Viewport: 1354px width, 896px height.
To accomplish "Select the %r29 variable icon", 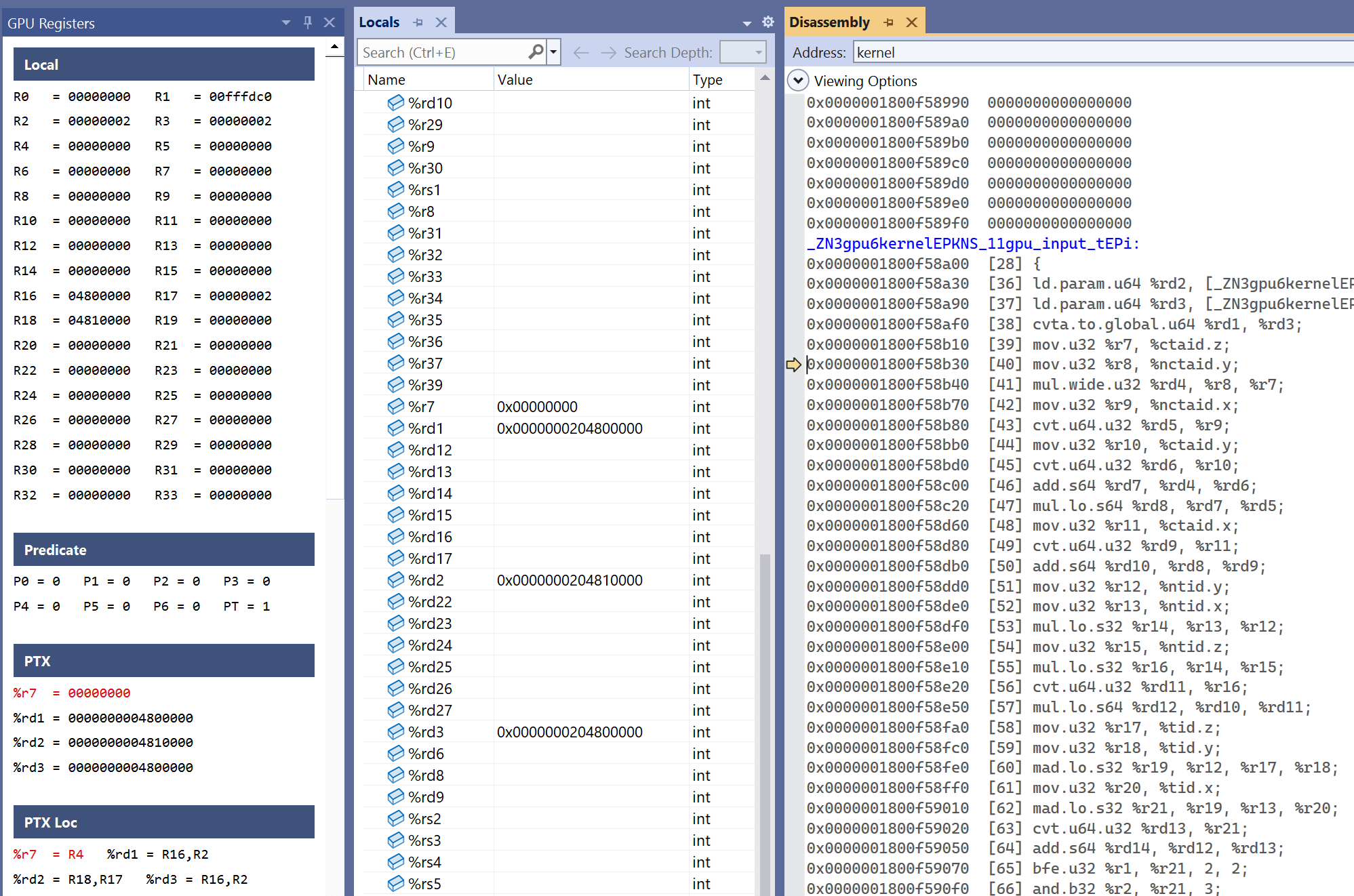I will pyautogui.click(x=395, y=124).
